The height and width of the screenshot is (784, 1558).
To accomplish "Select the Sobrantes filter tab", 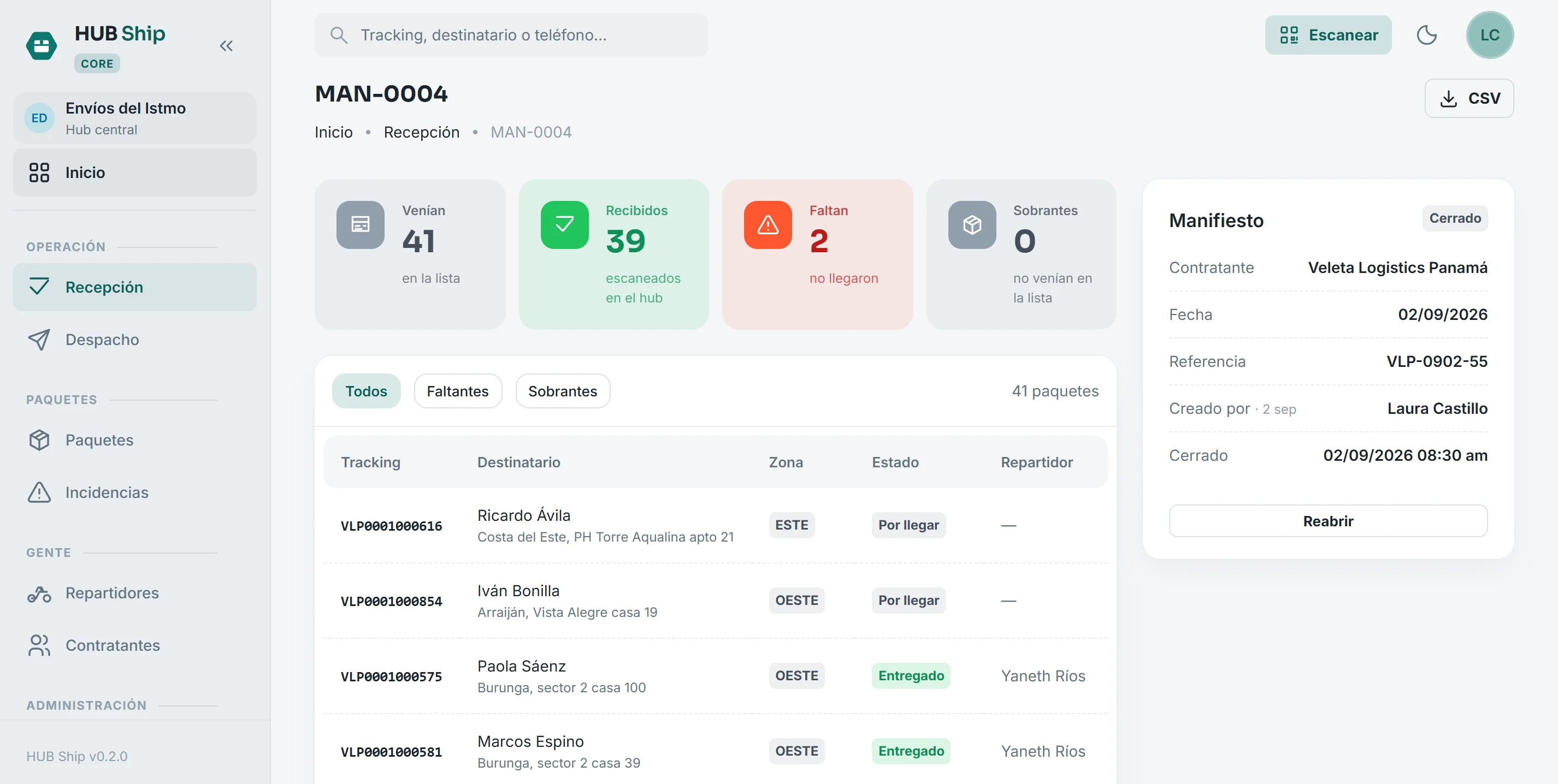I will [563, 391].
